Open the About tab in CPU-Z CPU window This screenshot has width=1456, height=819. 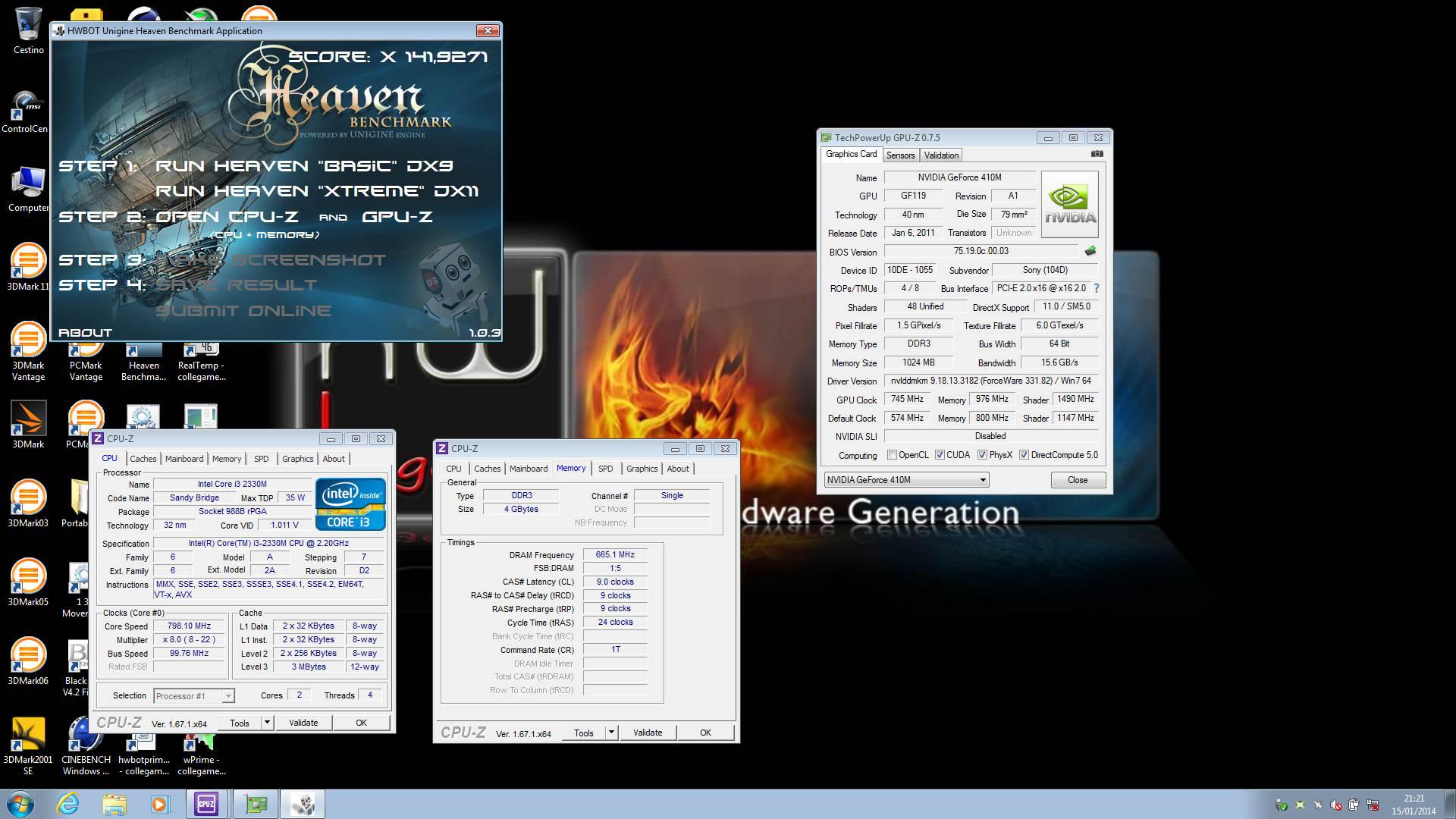[x=334, y=459]
